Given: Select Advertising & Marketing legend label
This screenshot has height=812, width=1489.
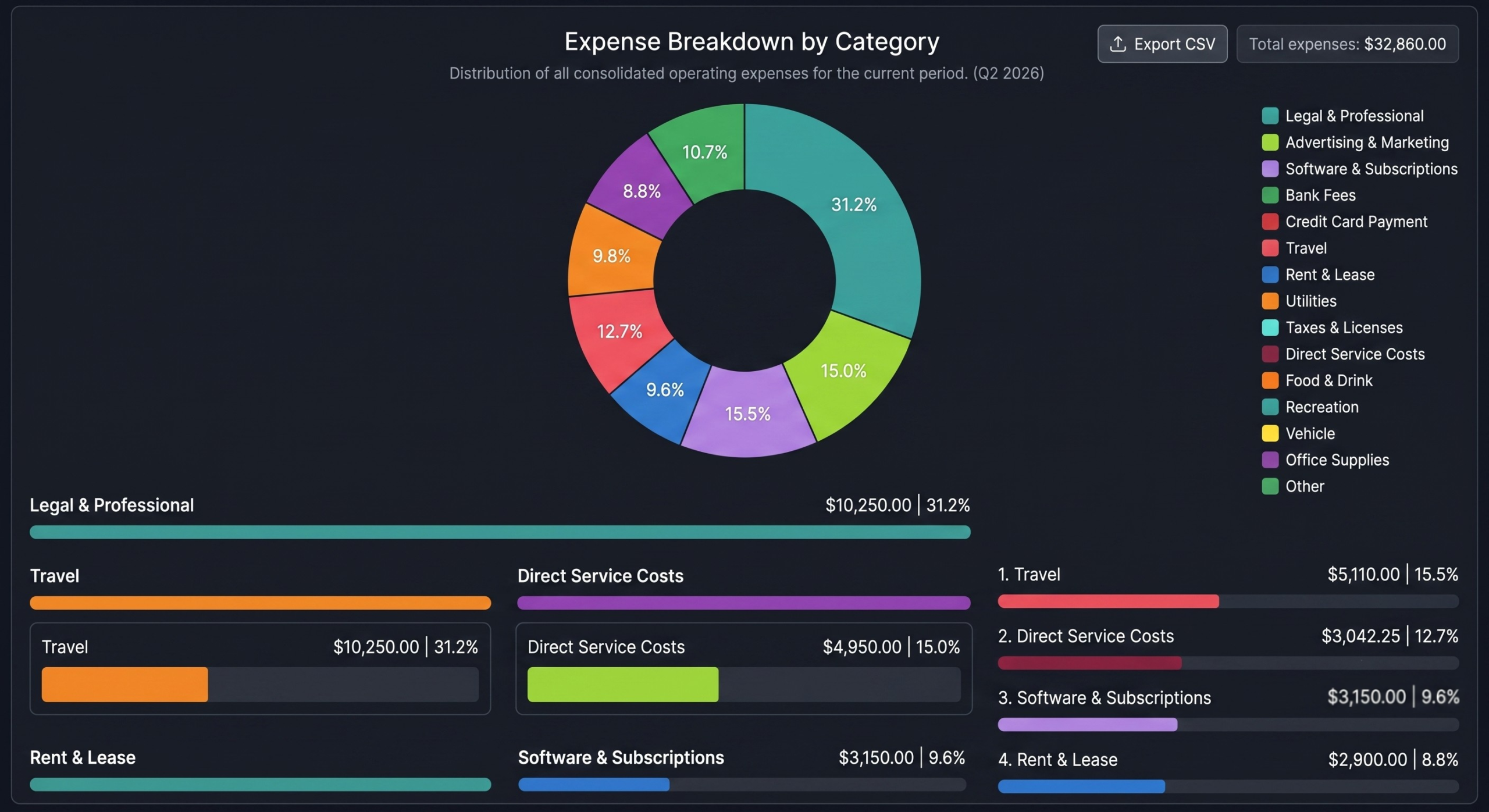Looking at the screenshot, I should coord(1367,143).
